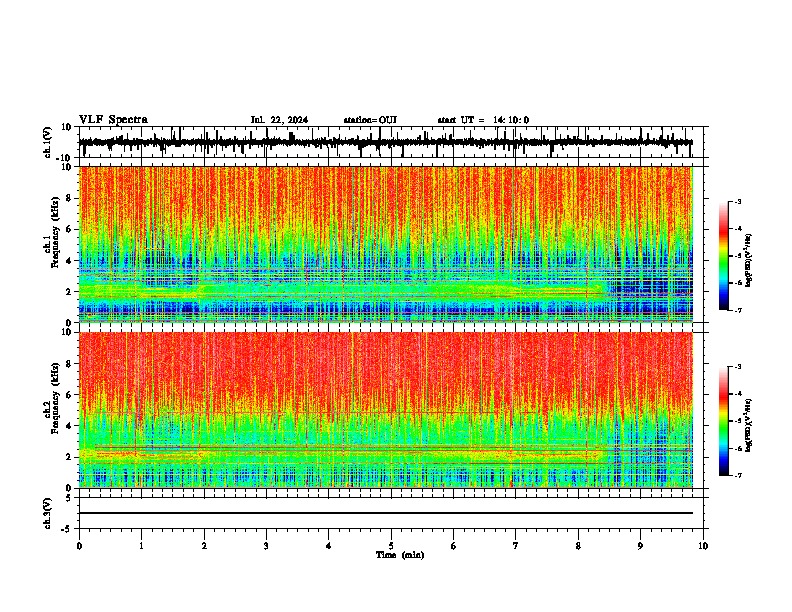Click the ch.3(V) axis label
Image resolution: width=792 pixels, height=612 pixels.
(48, 513)
